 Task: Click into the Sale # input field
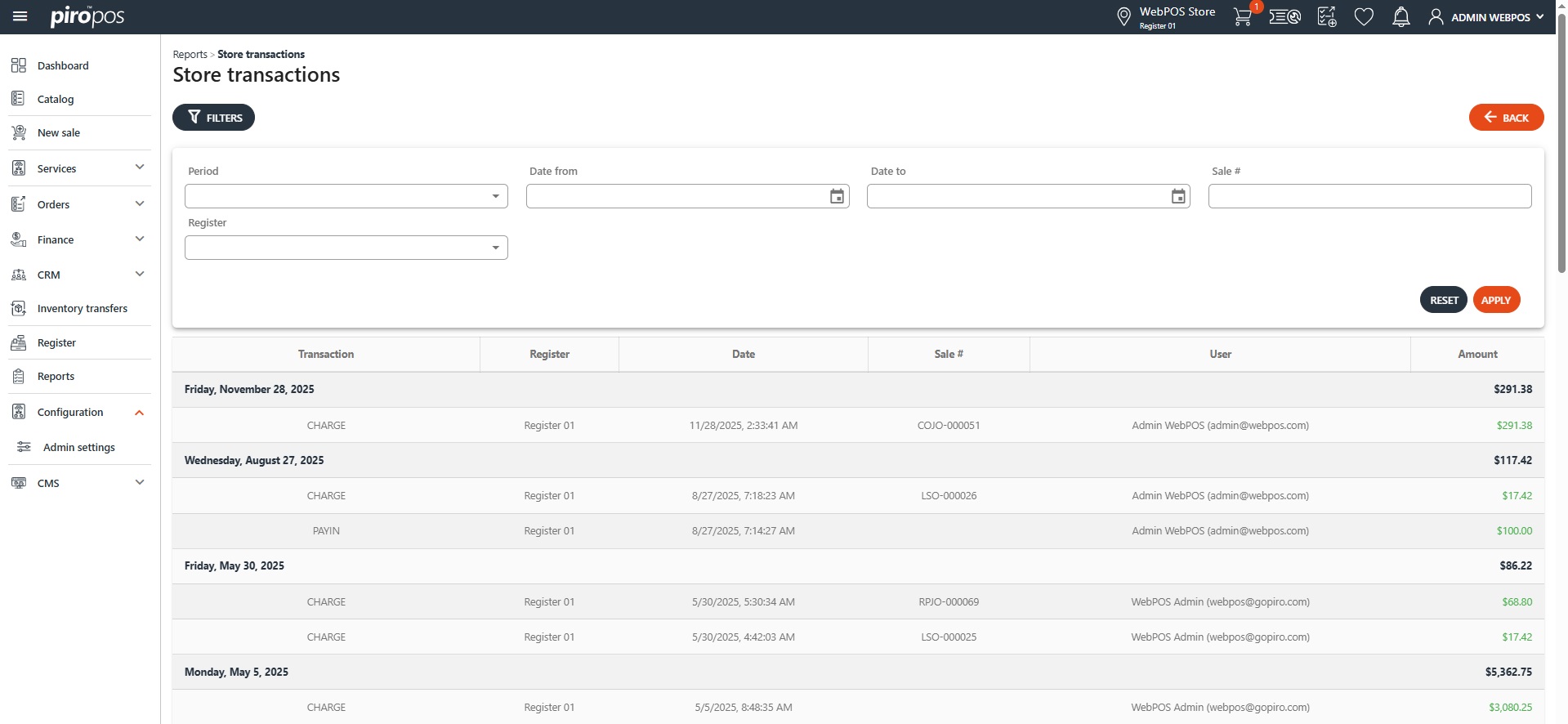[1369, 196]
